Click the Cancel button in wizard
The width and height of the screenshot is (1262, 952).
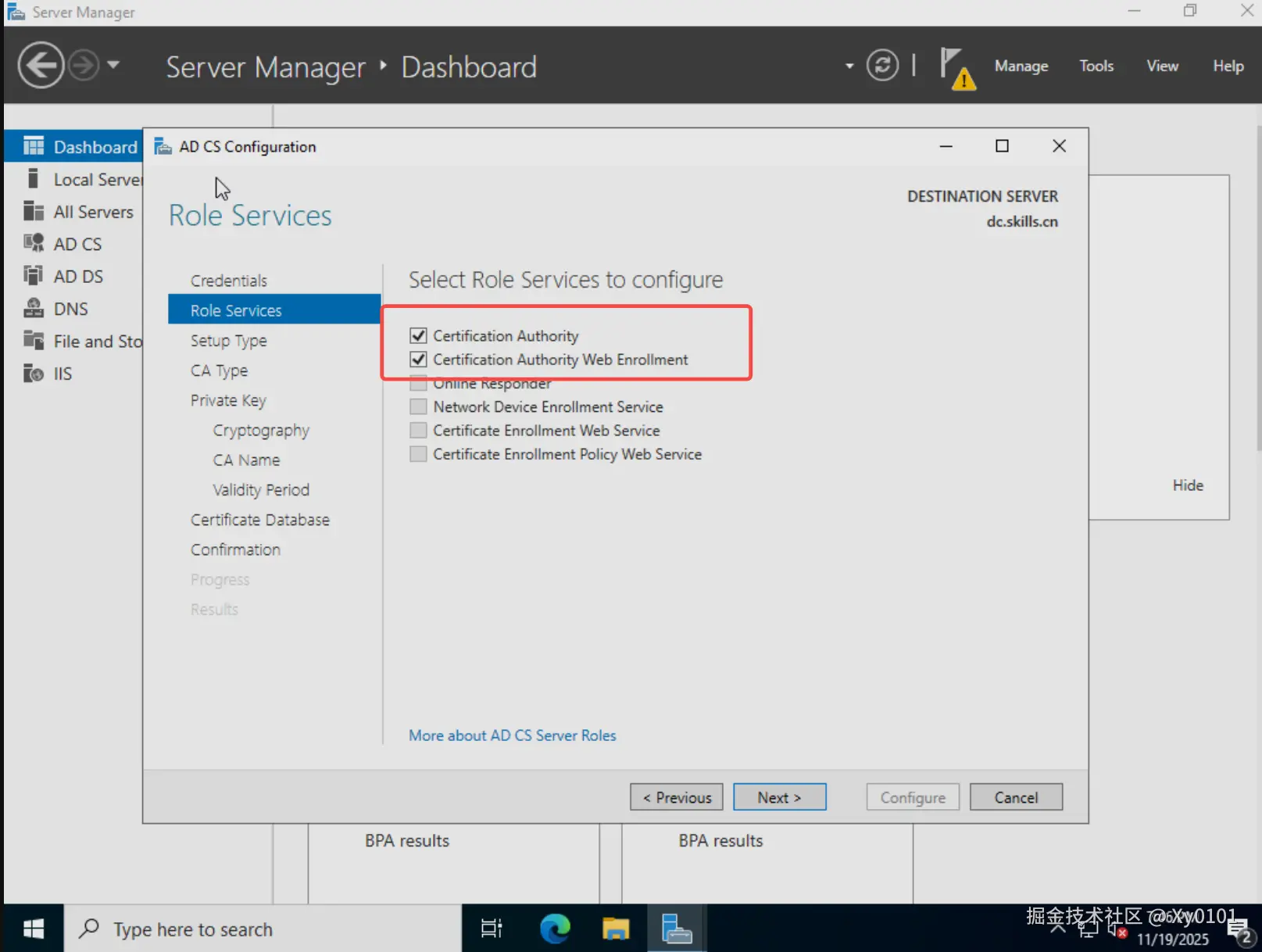coord(1016,797)
